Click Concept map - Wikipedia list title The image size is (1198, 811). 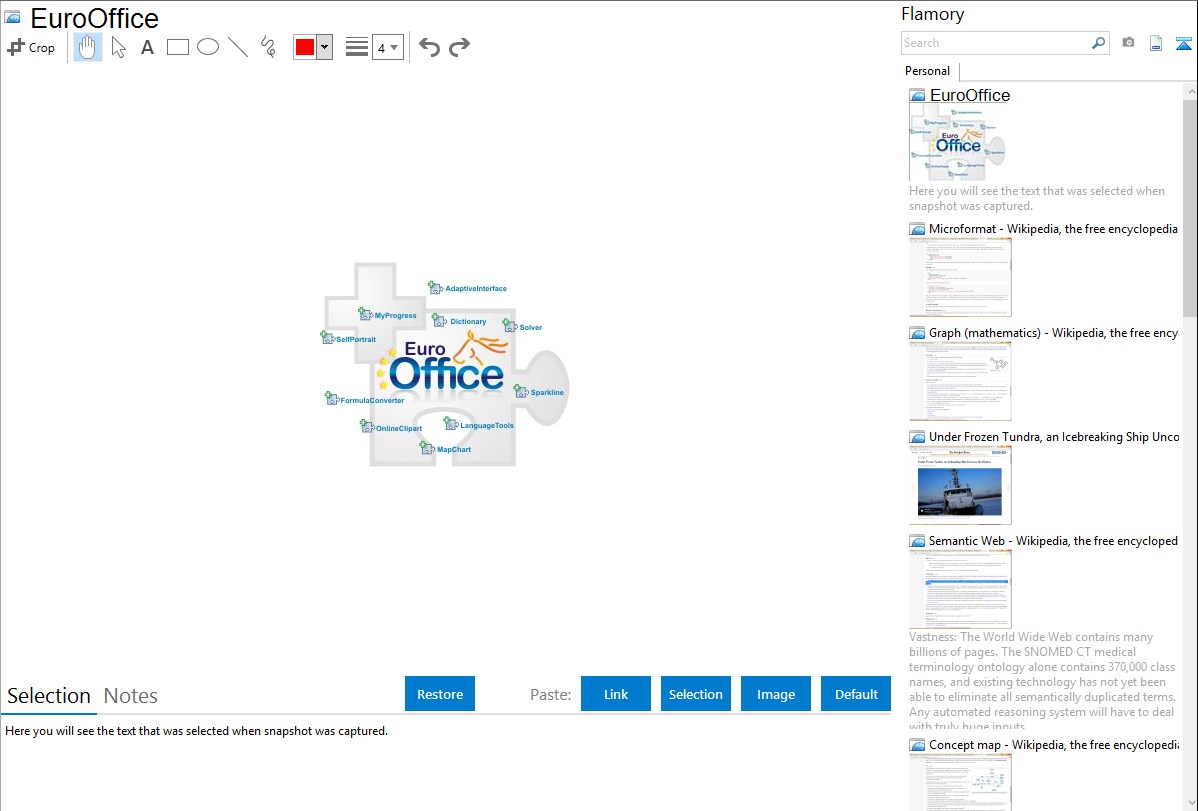click(x=1054, y=744)
